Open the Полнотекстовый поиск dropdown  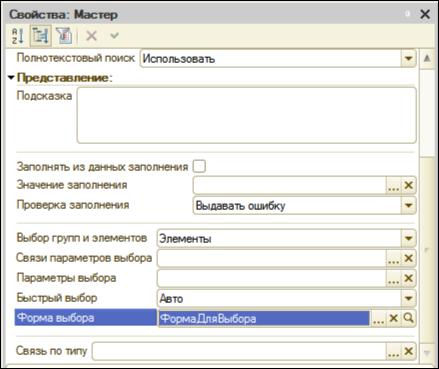[x=408, y=59]
